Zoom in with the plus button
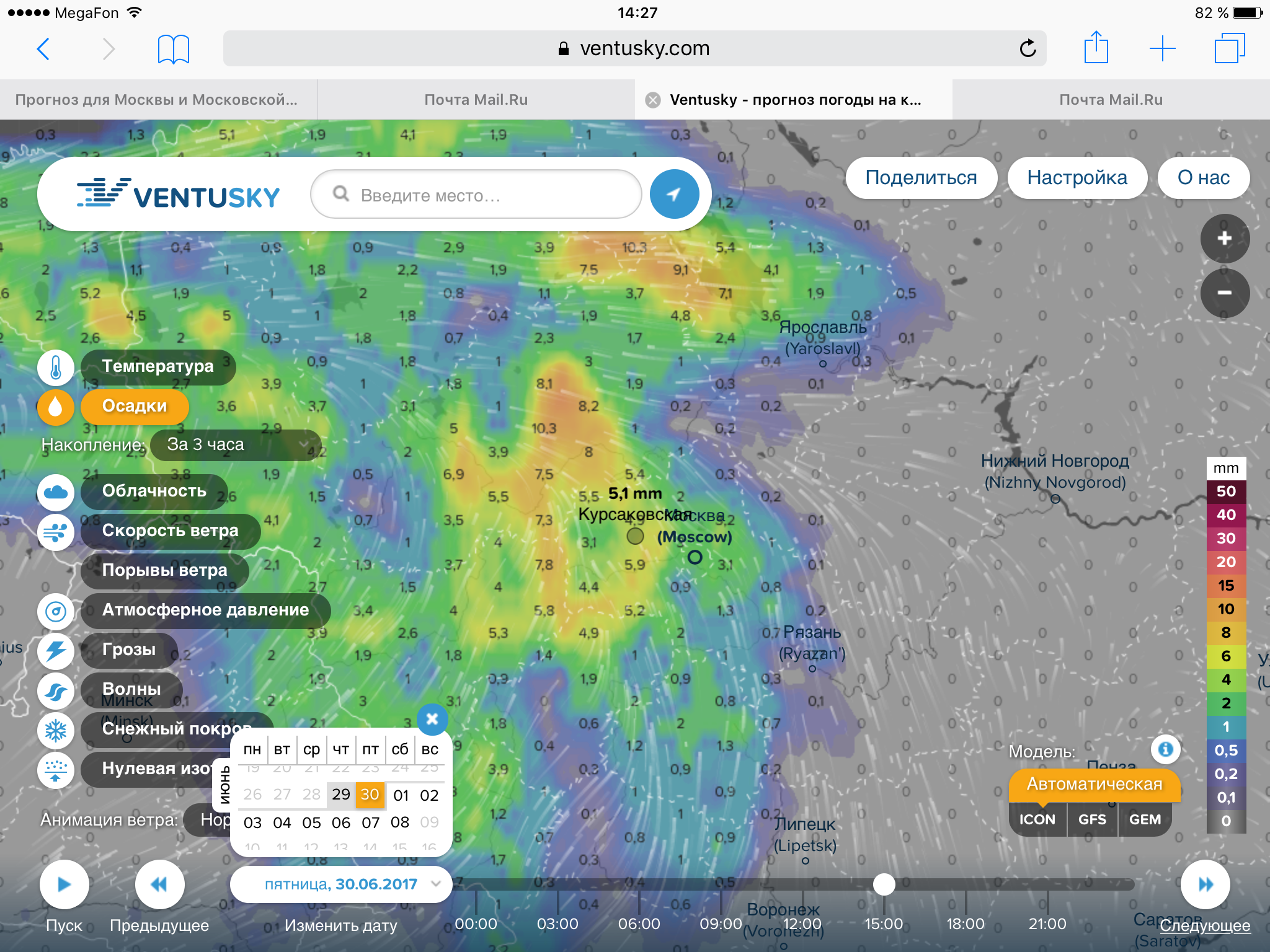1270x952 pixels. coord(1224,239)
